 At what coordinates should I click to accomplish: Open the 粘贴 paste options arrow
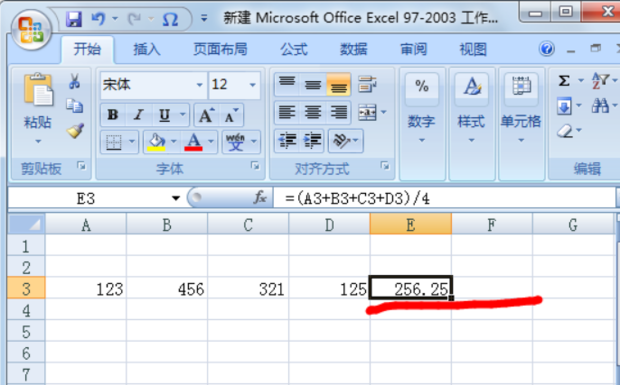click(38, 141)
